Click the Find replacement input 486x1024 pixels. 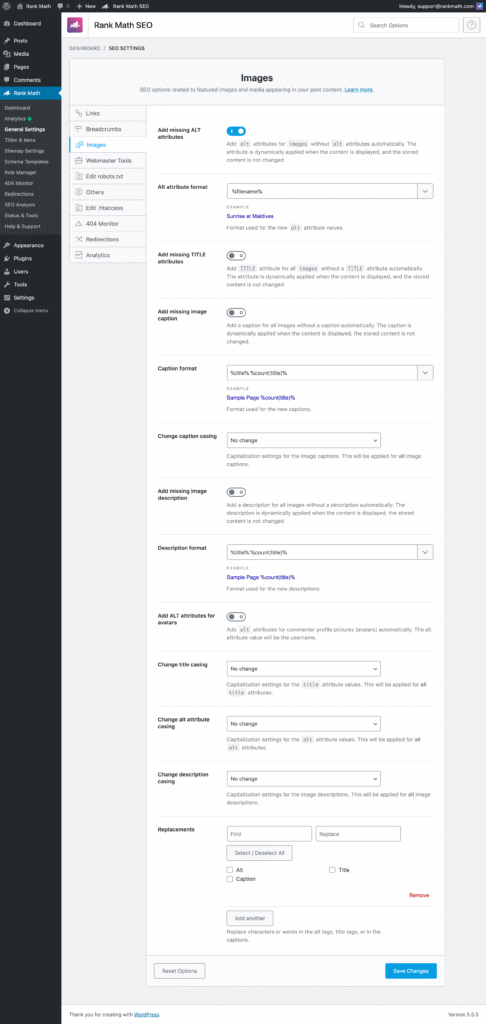[269, 834]
